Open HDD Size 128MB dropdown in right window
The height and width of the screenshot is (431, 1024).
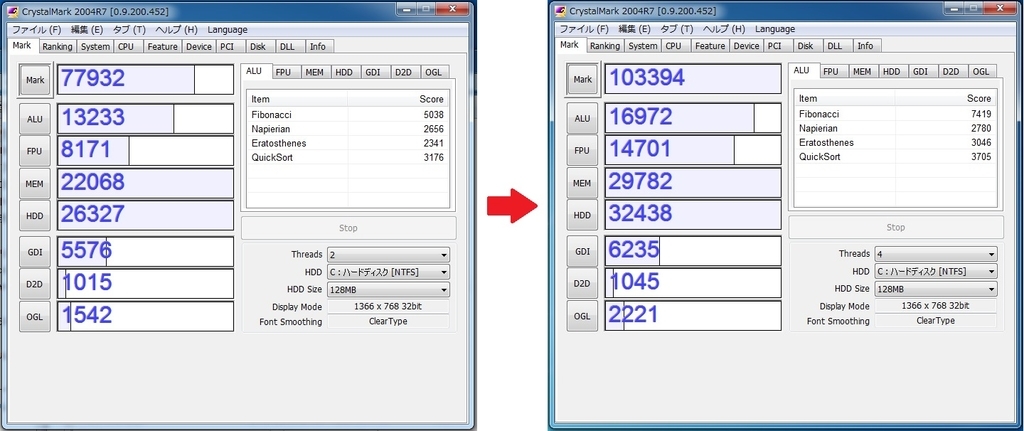935,289
